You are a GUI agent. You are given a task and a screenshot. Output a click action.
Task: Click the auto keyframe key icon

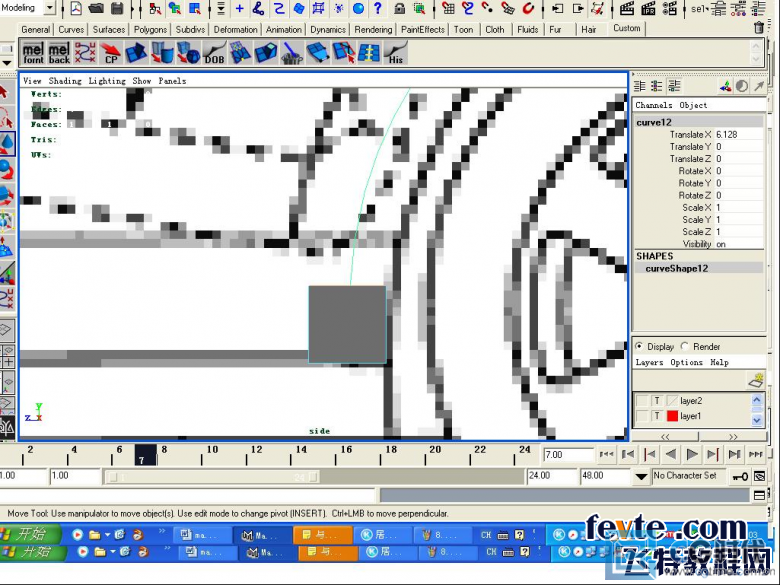(x=740, y=477)
